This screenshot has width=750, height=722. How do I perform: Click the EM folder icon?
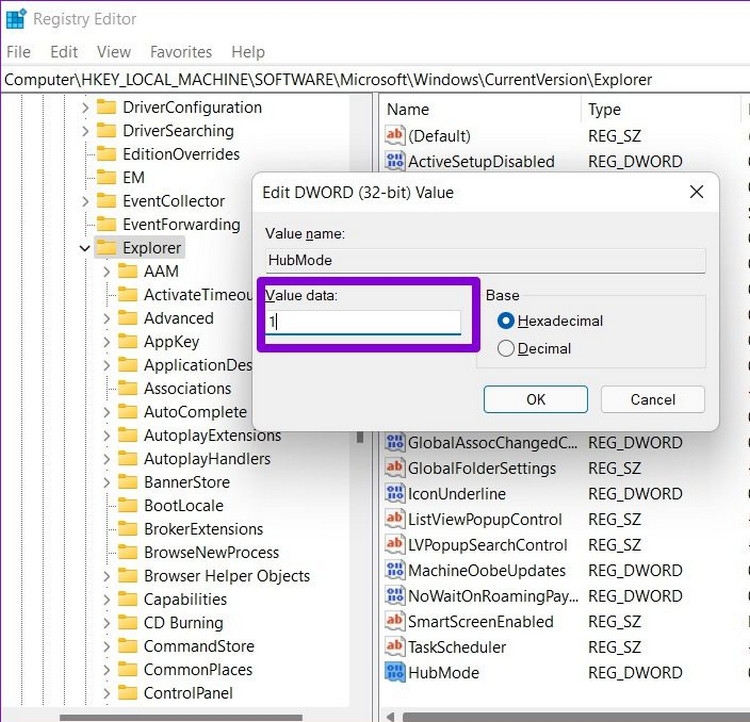pos(106,177)
